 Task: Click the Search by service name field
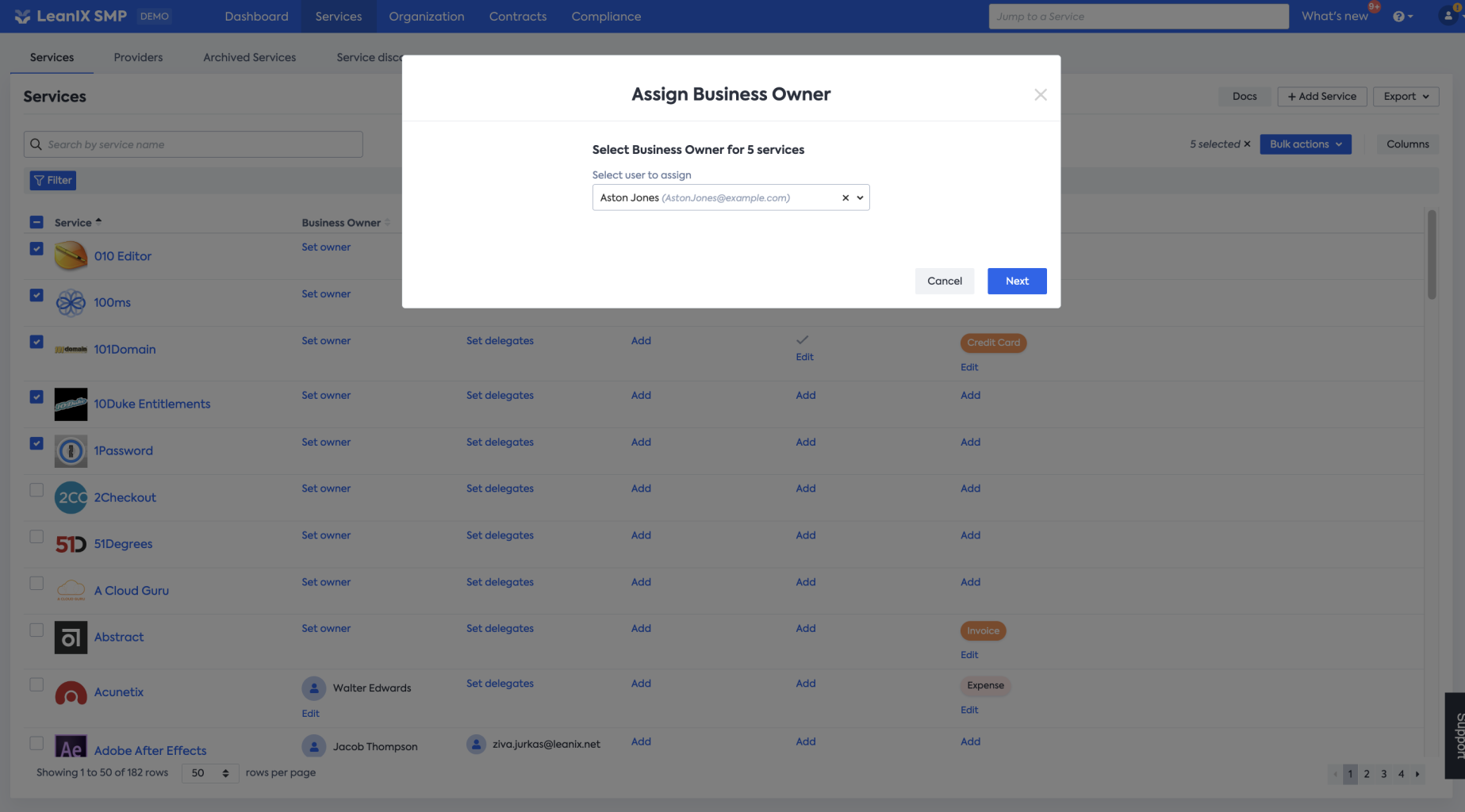tap(194, 144)
